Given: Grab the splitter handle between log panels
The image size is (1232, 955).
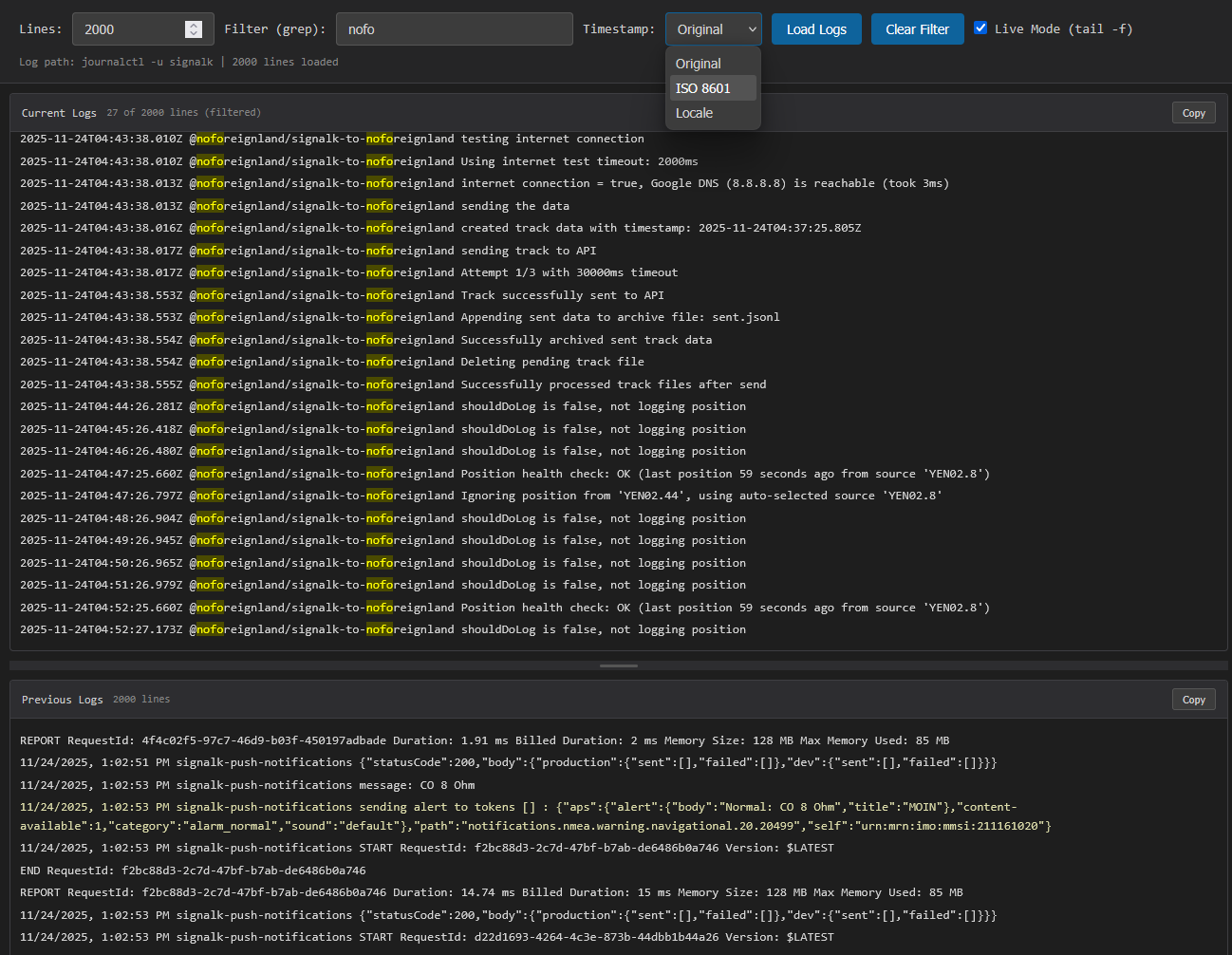Looking at the screenshot, I should 618,665.
